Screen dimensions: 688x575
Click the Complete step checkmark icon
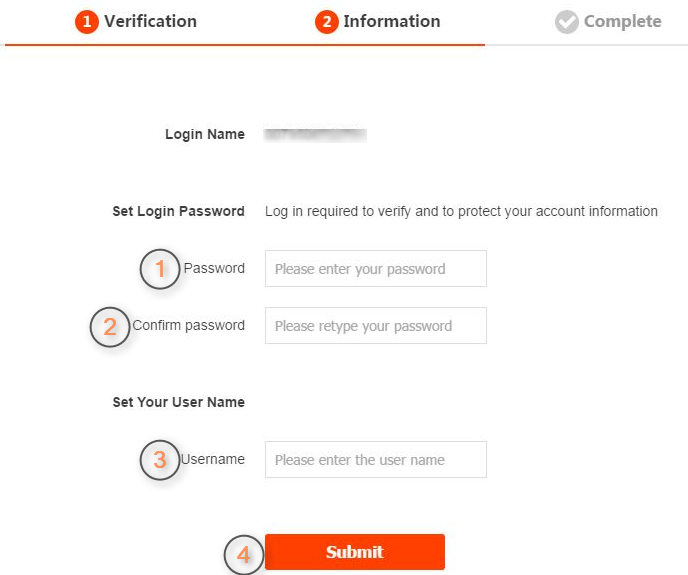click(567, 22)
